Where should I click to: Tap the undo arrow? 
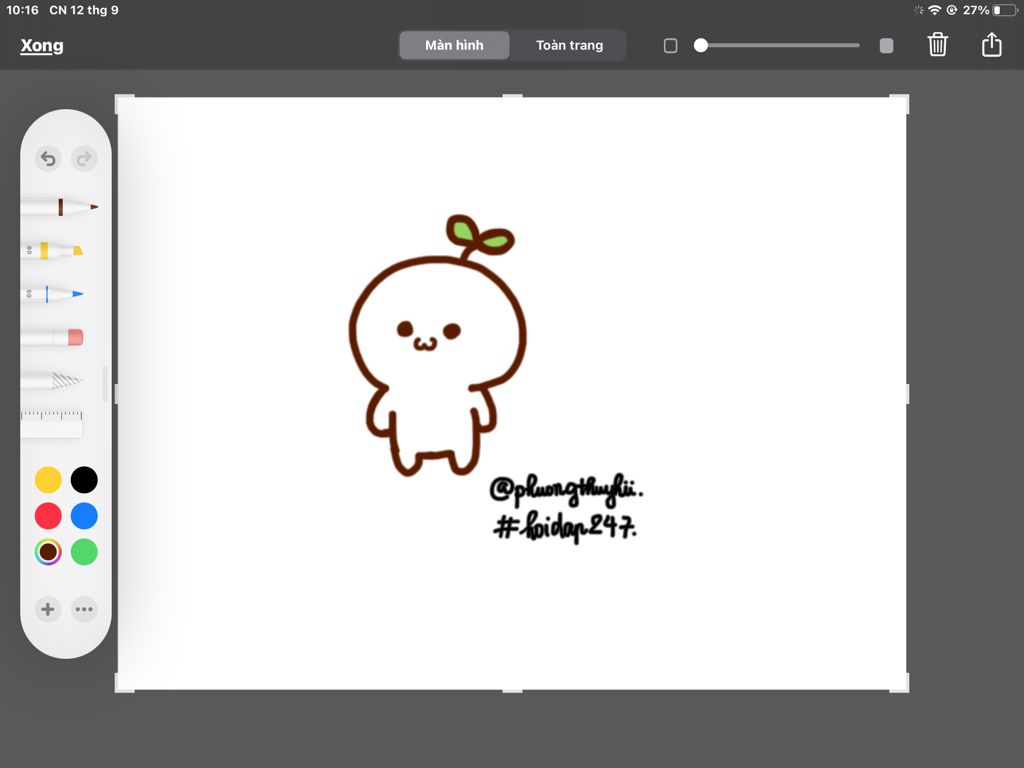[x=48, y=159]
